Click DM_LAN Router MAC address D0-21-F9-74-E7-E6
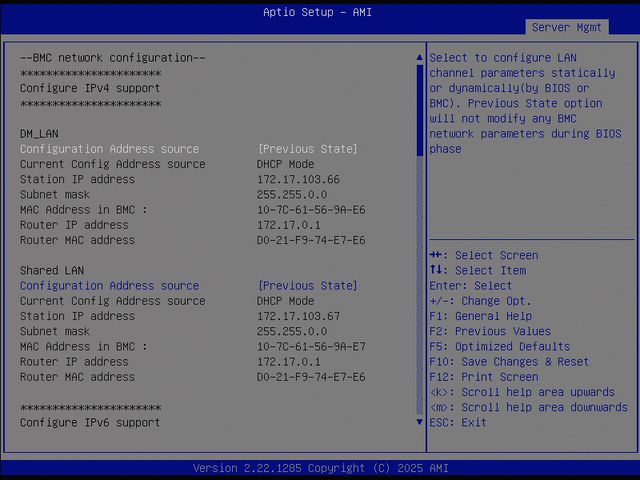 311,240
